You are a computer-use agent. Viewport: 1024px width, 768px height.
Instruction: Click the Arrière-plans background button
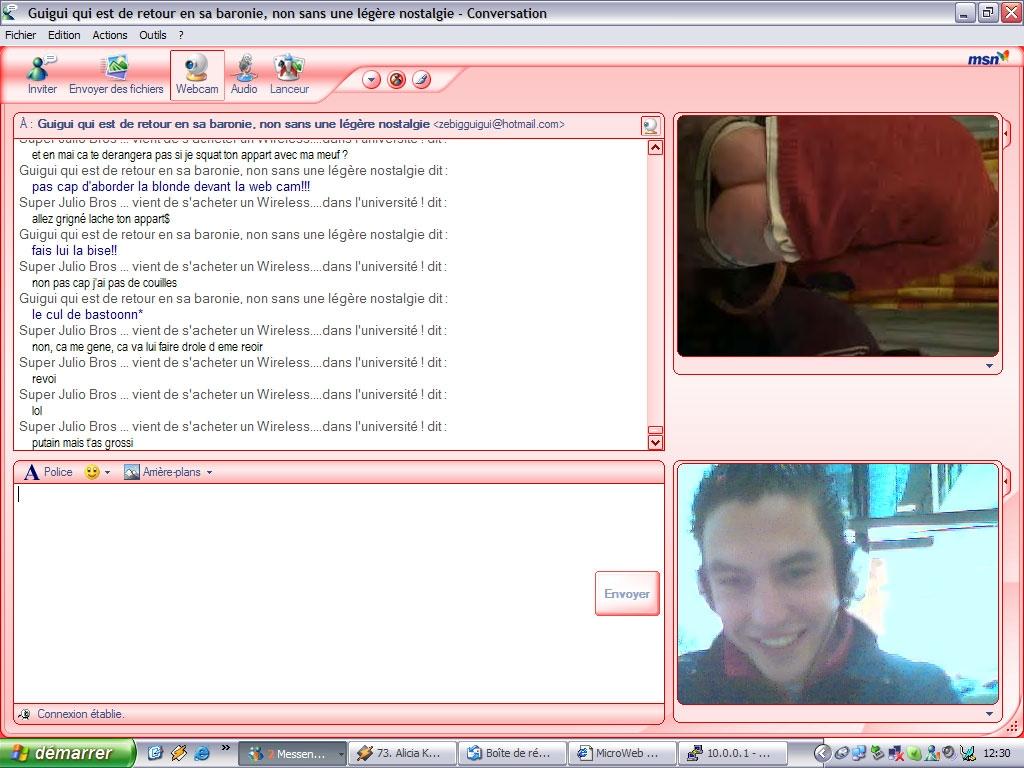point(163,472)
